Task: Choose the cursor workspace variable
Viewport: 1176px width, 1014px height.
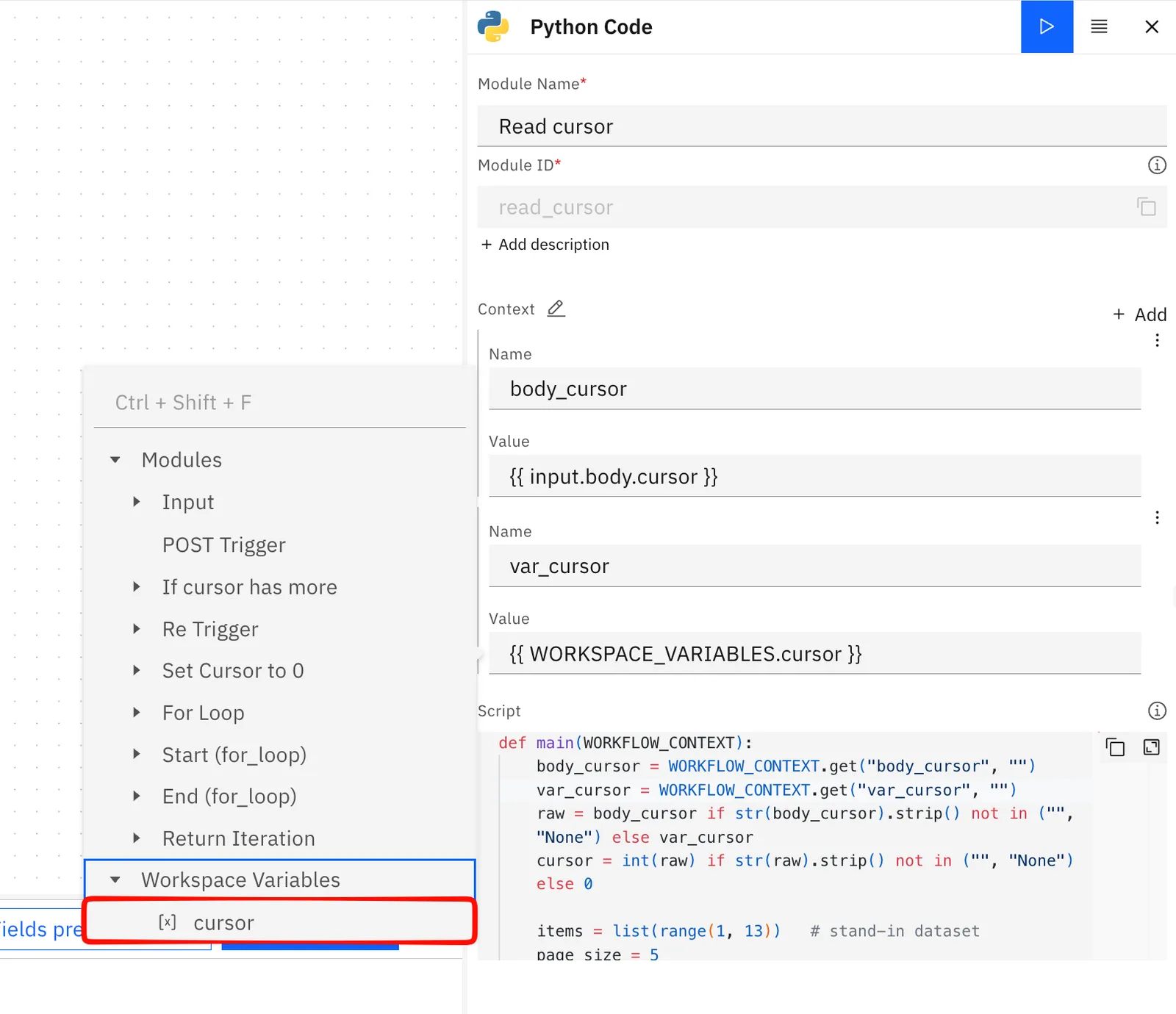Action: coord(280,921)
